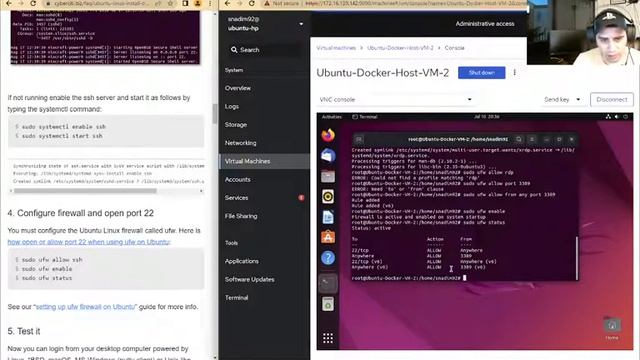
Task: Click the terminal window scrollbar
Action: tap(577, 258)
